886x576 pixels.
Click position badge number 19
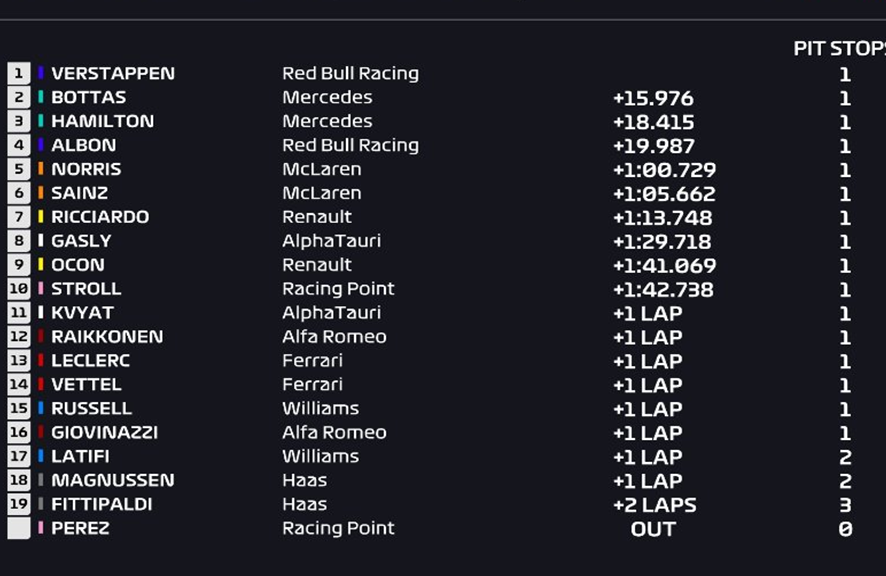click(19, 504)
